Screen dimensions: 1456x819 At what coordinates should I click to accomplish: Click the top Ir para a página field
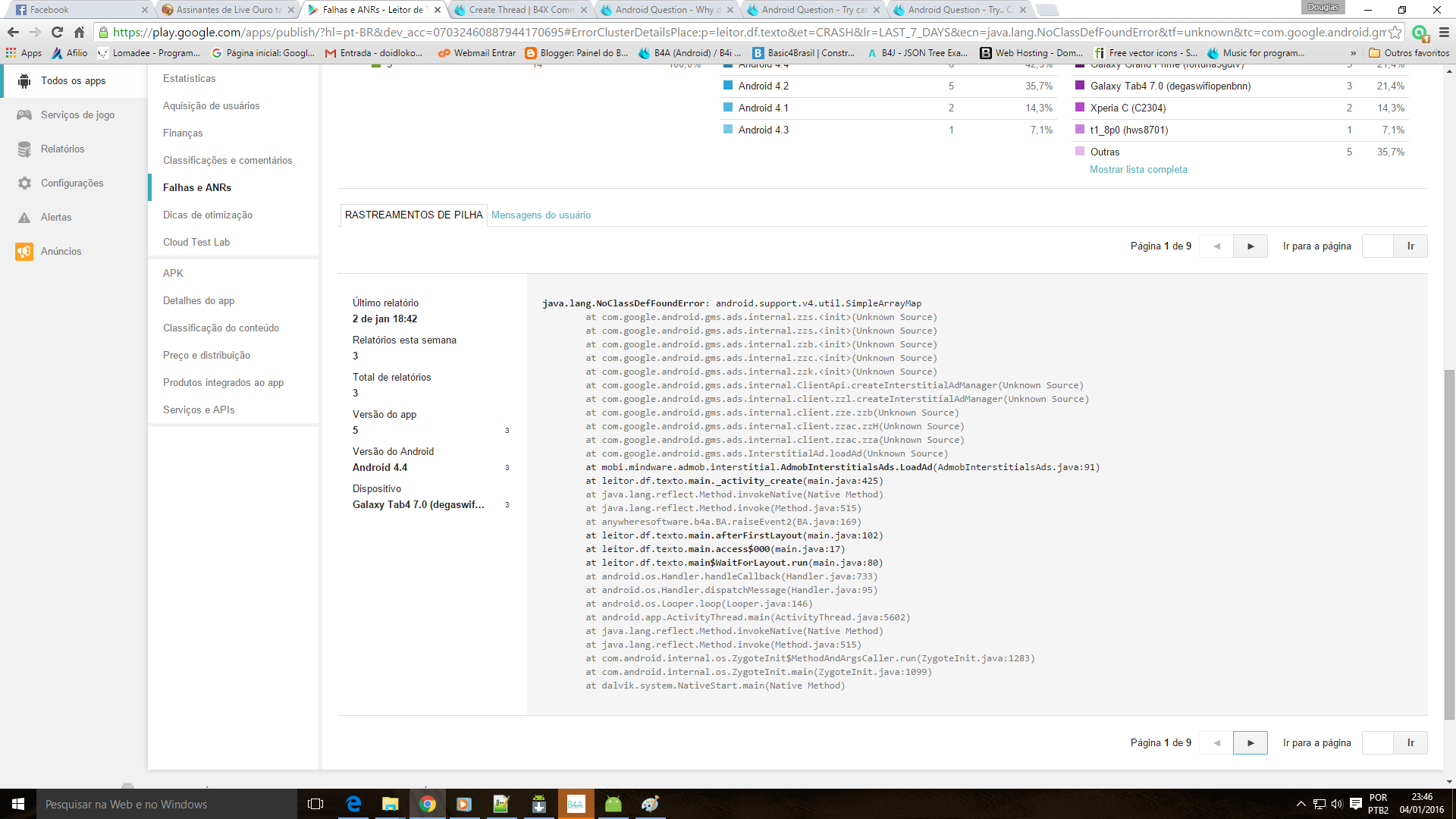[x=1377, y=246]
